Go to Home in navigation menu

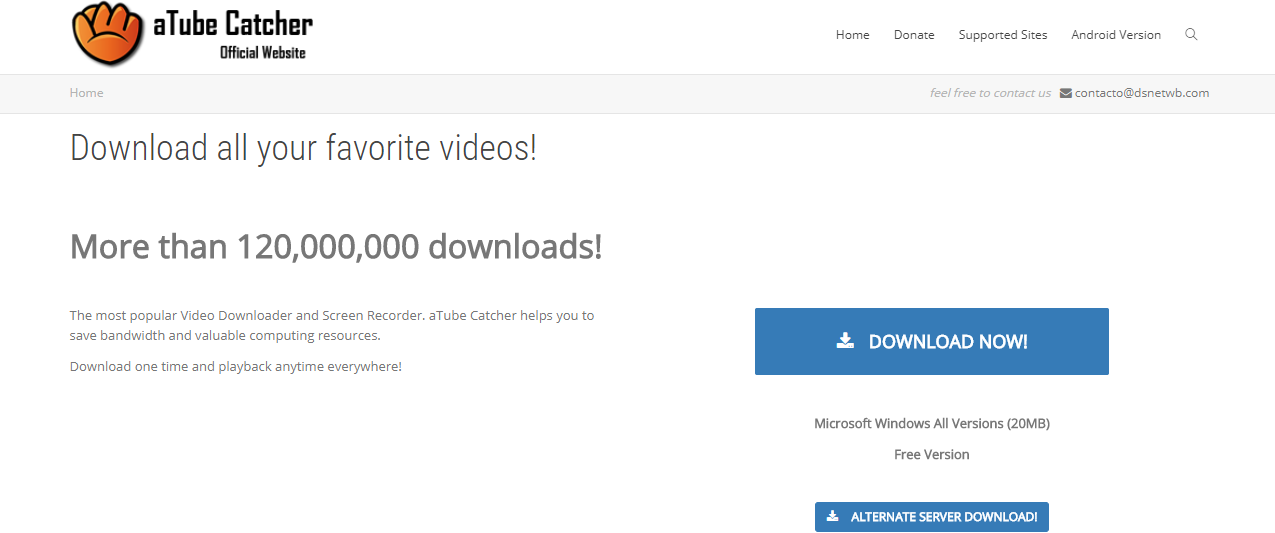pyautogui.click(x=852, y=34)
